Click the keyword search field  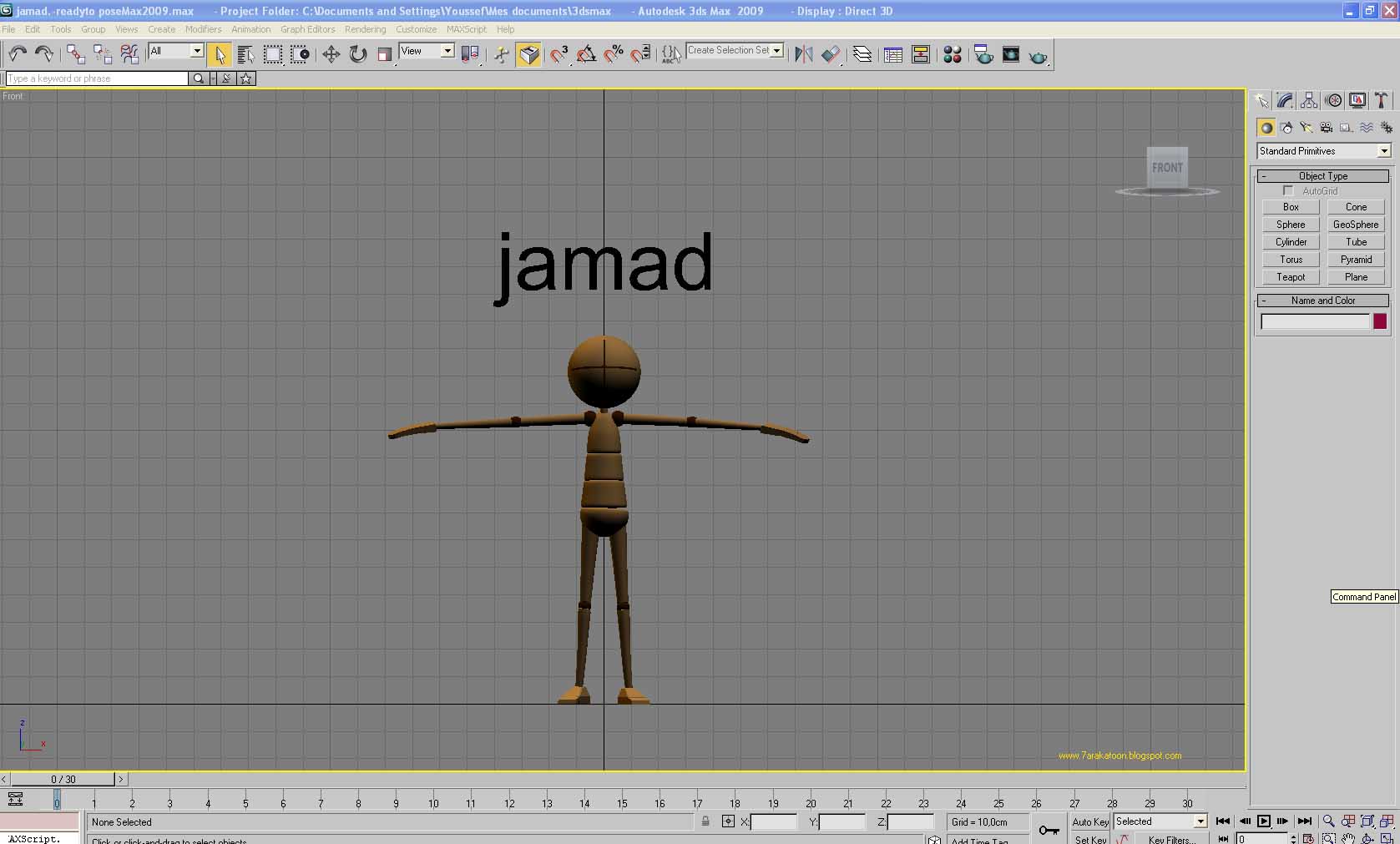97,78
